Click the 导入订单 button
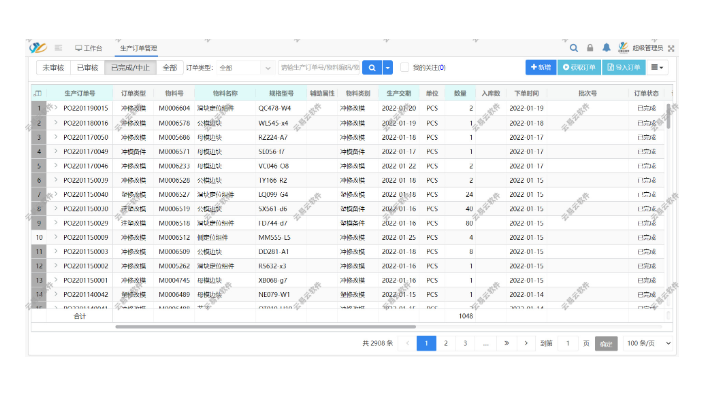The width and height of the screenshot is (704, 396). click(x=624, y=67)
